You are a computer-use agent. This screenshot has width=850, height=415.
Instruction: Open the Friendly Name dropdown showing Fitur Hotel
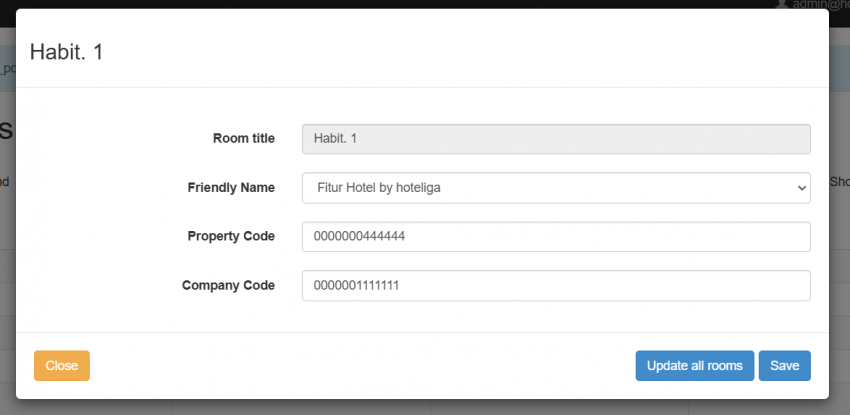click(x=555, y=187)
